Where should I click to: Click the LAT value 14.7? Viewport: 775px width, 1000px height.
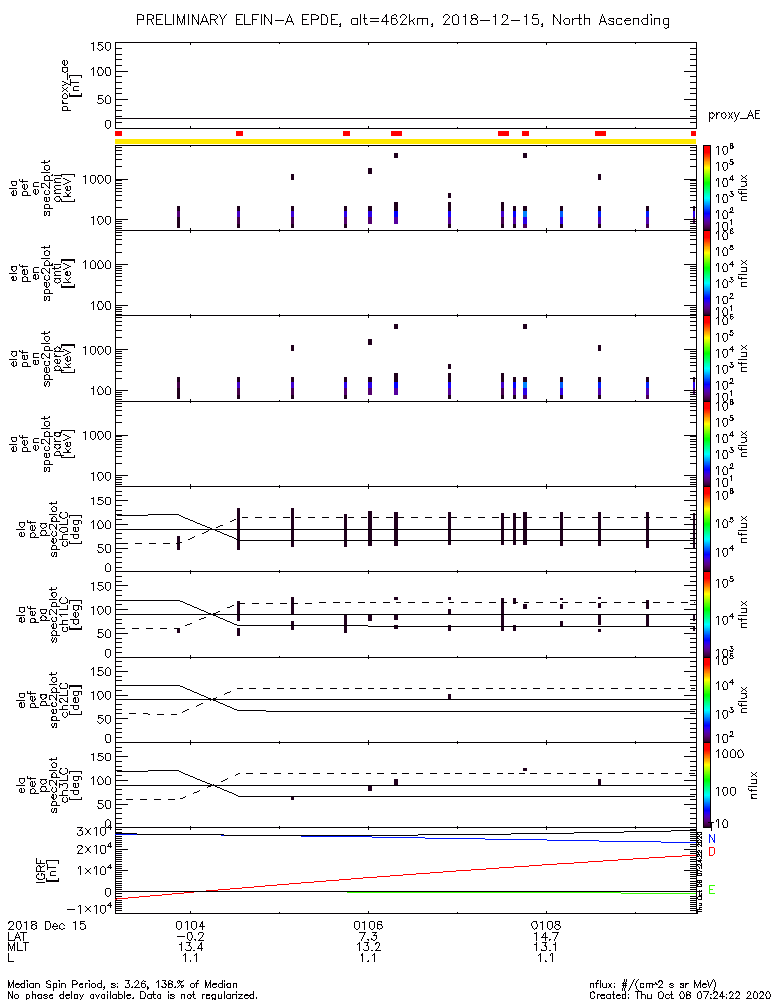[545, 937]
